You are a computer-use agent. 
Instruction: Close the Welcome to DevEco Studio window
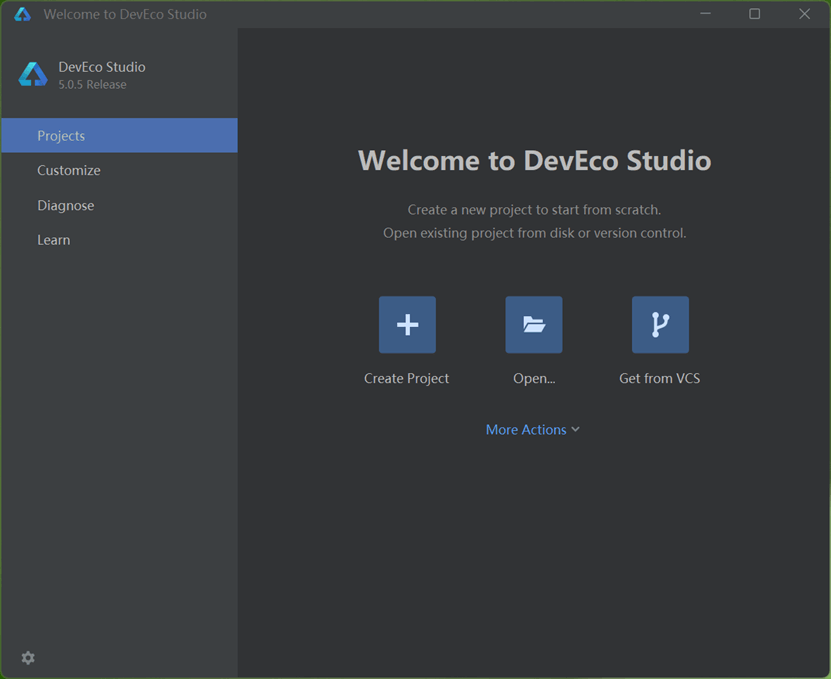[x=805, y=14]
